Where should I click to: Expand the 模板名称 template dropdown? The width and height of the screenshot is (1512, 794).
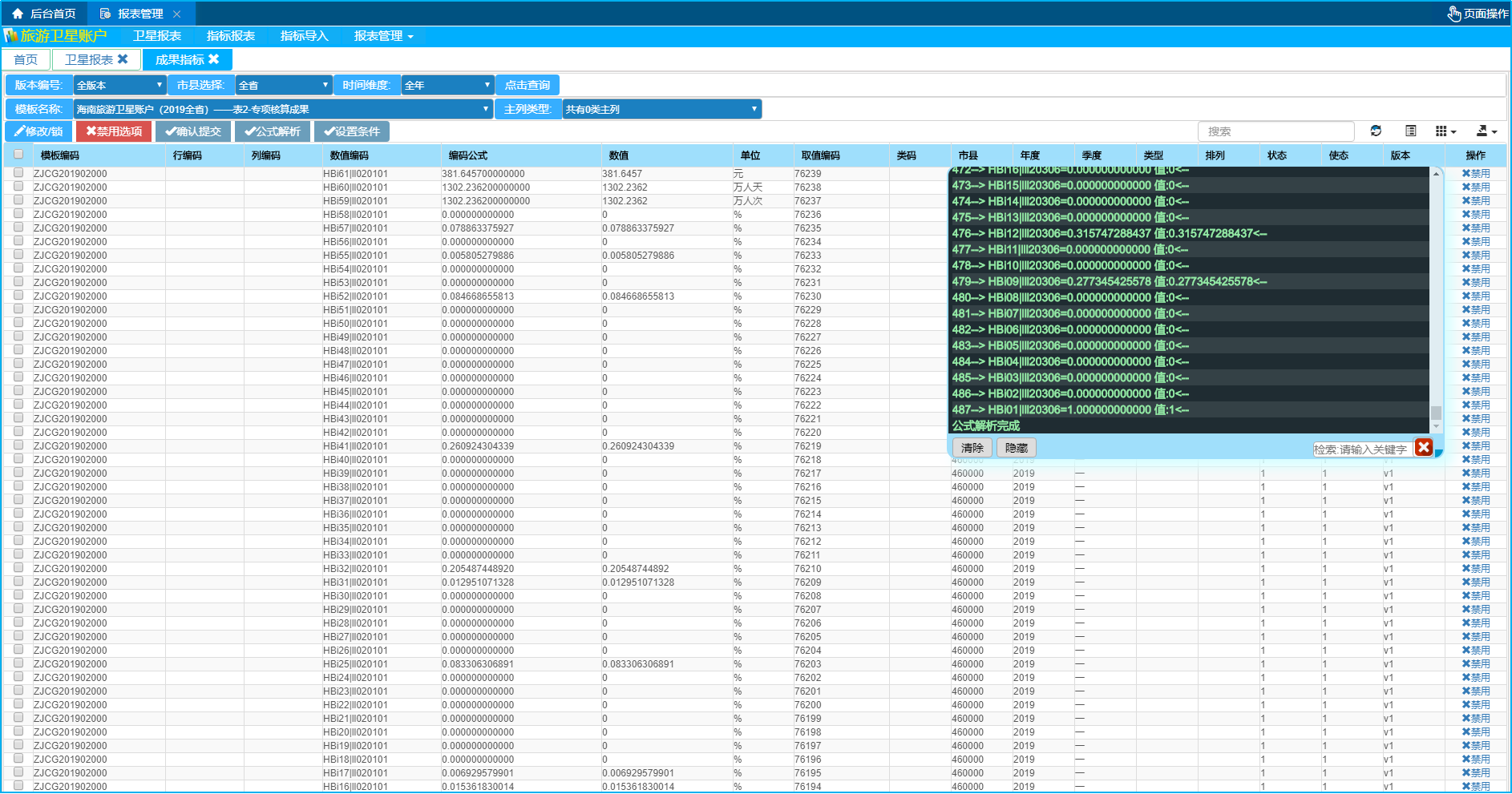tap(282, 109)
